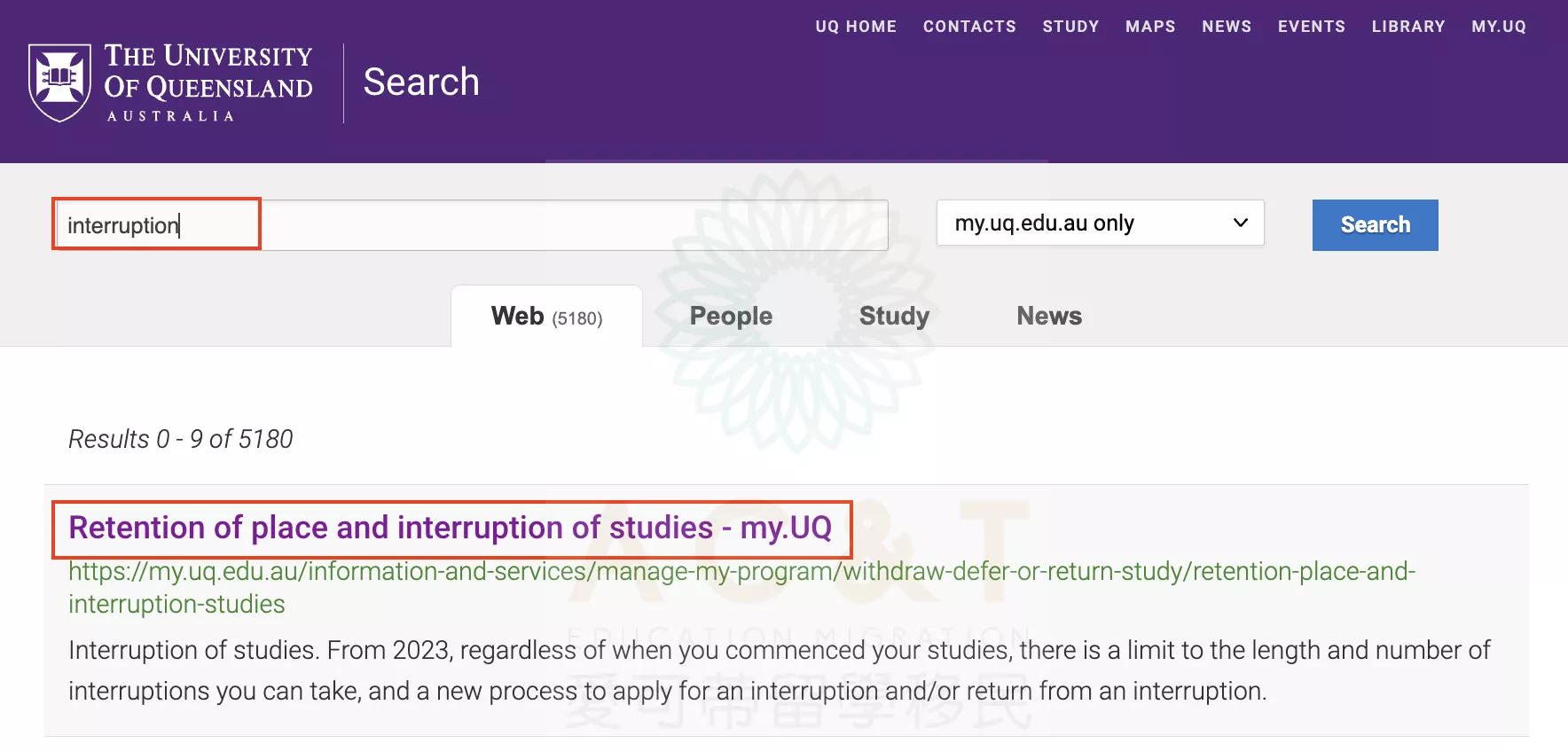Go to the STUDY header link
Screen dimensions: 1568x752
pyautogui.click(x=1070, y=27)
